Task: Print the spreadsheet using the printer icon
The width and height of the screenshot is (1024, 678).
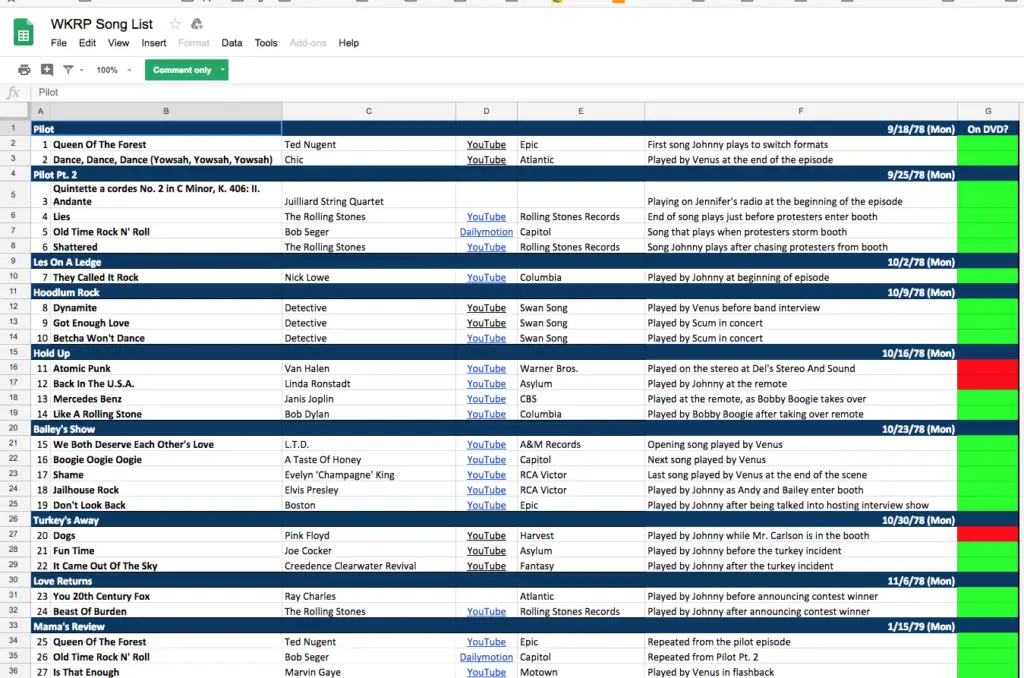Action: (24, 70)
